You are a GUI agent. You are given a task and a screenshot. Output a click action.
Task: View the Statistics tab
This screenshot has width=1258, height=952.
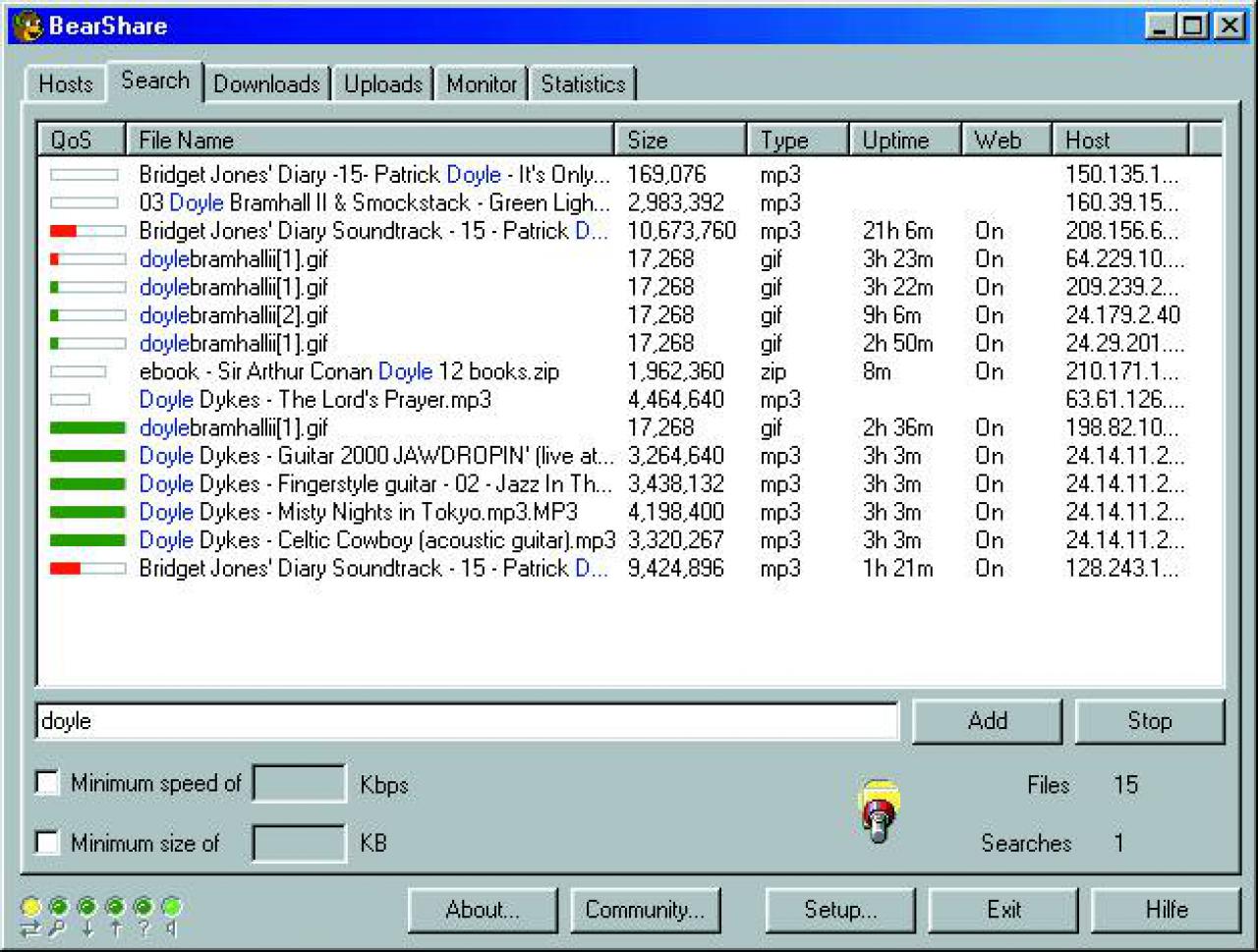pos(583,84)
